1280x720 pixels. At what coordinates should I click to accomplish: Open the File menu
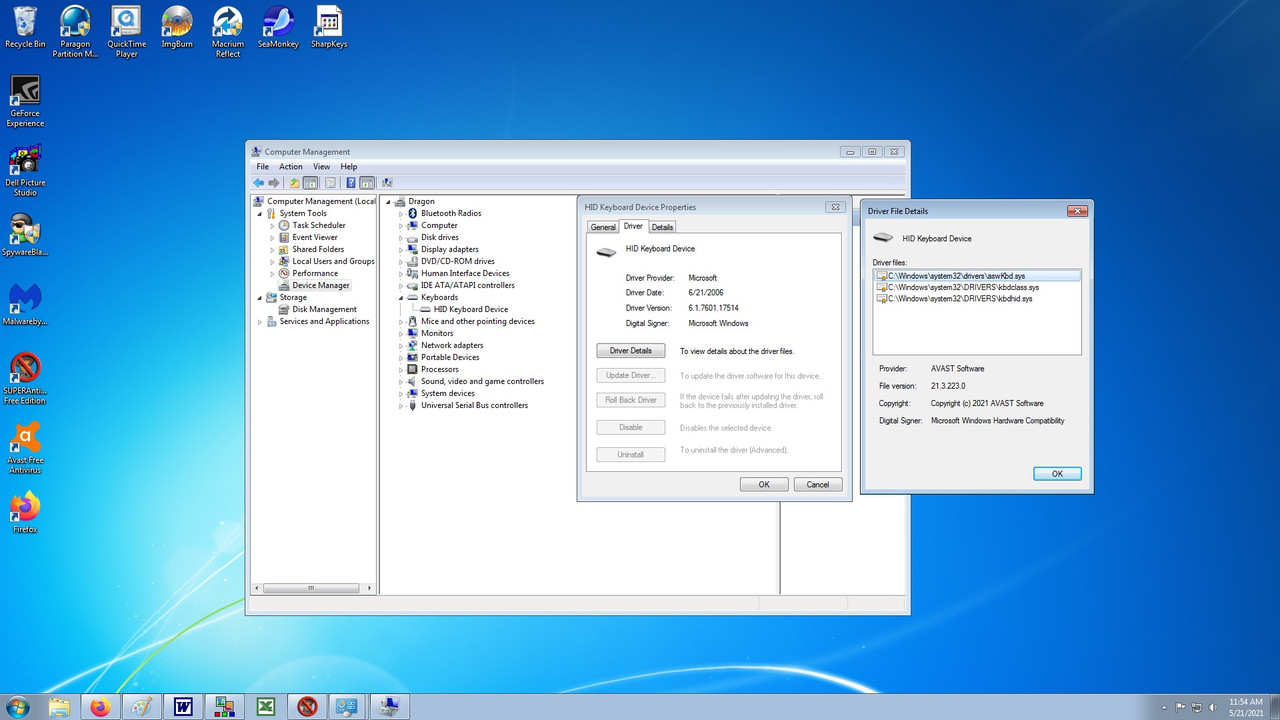262,167
